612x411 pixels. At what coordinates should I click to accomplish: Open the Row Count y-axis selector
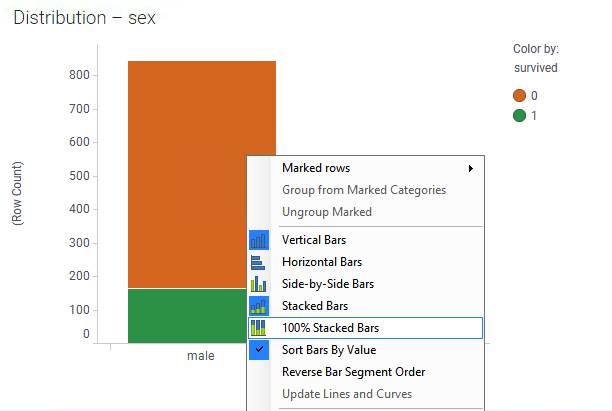18,193
